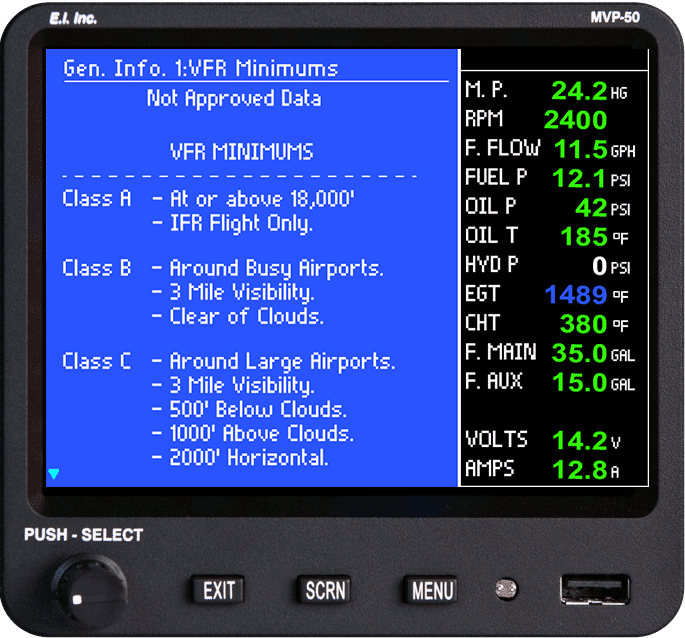Click the VOLTS 14.2 readout

click(x=543, y=440)
